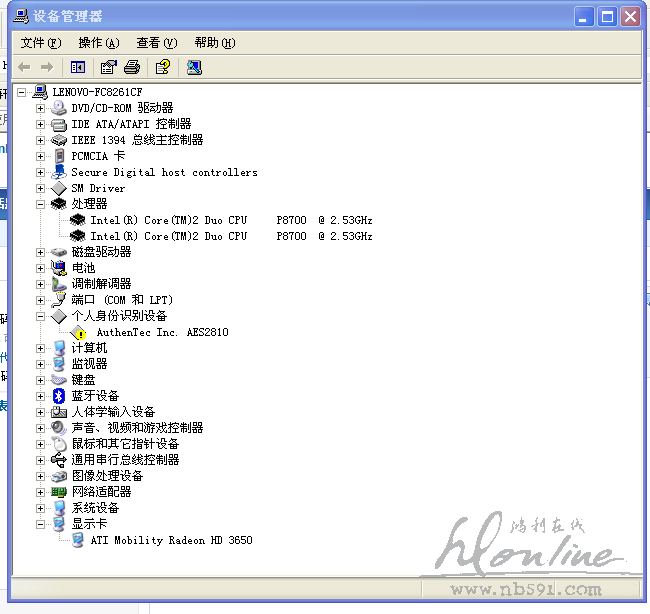
Task: Collapse the LENOVO-FC8261CF root node
Action: [22, 92]
